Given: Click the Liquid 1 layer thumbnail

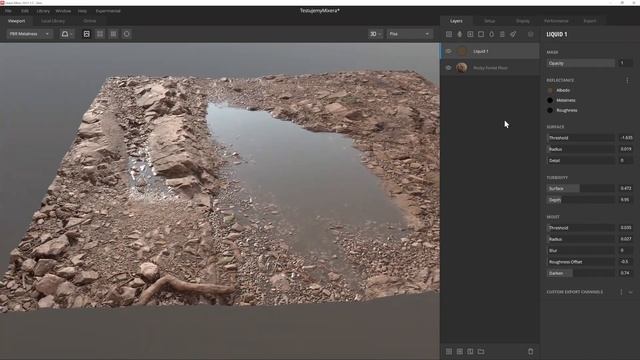Looking at the screenshot, I should (x=462, y=51).
